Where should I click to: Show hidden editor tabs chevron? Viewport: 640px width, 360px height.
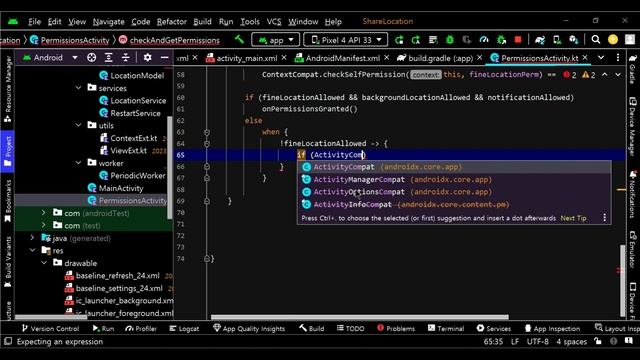point(601,58)
